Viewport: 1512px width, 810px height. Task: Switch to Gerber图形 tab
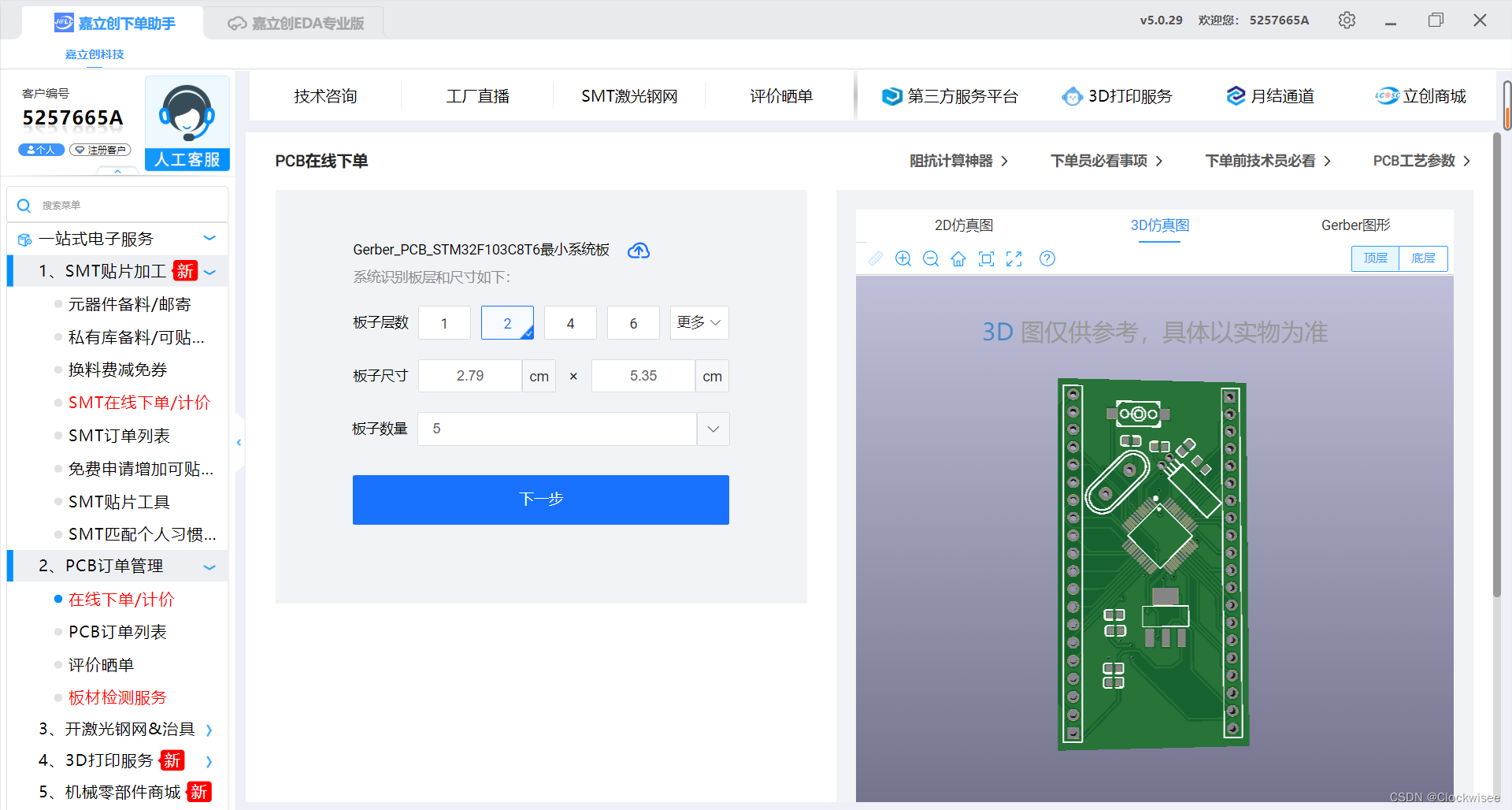click(1355, 225)
